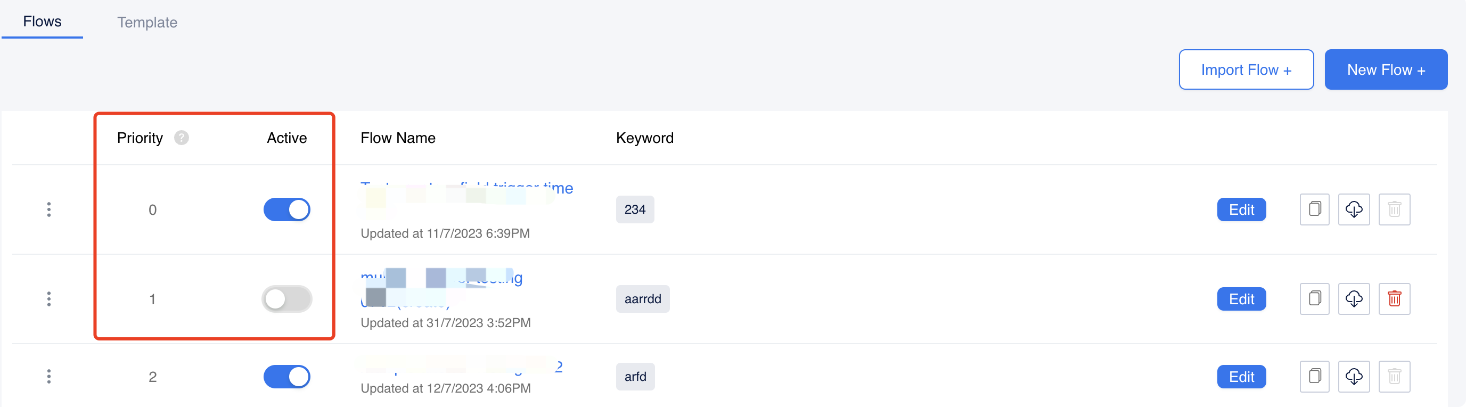Viewport: 1468px width, 410px height.
Task: Enable the Active toggle for priority 1 flow
Action: coord(287,299)
